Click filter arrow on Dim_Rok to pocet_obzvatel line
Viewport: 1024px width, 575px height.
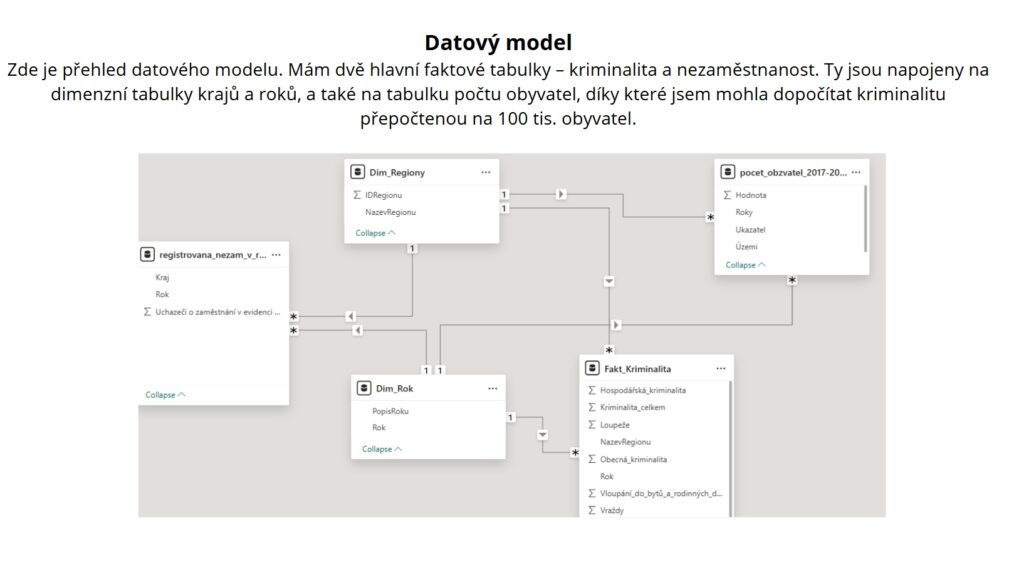click(616, 324)
